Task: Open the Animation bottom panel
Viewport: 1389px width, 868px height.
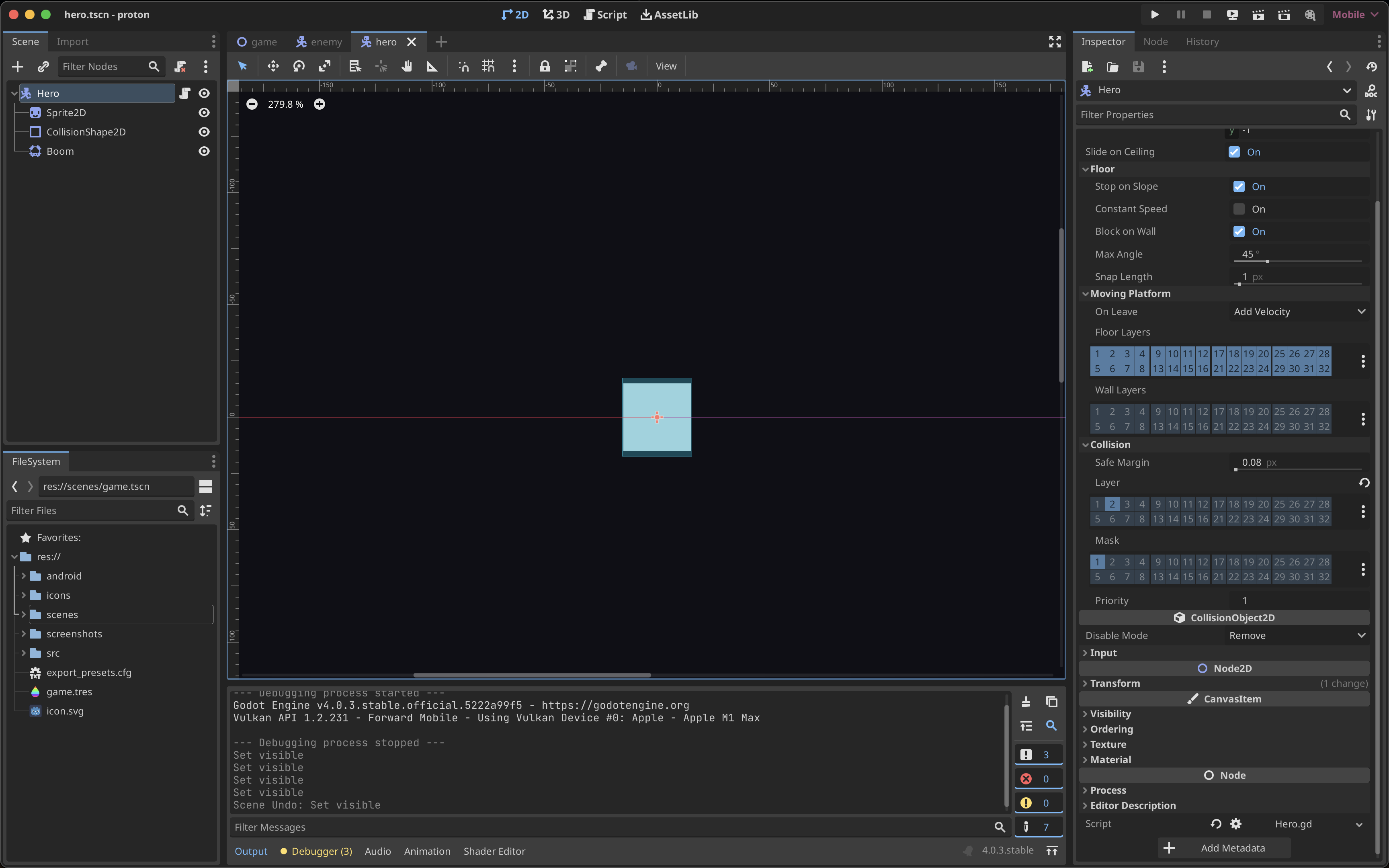Action: (x=427, y=852)
